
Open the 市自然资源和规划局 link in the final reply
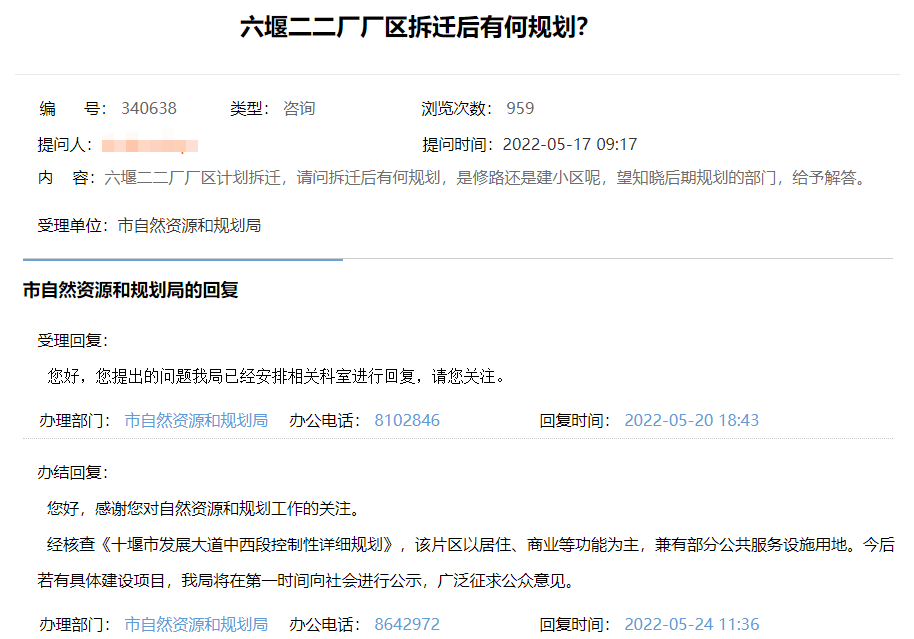click(x=196, y=624)
